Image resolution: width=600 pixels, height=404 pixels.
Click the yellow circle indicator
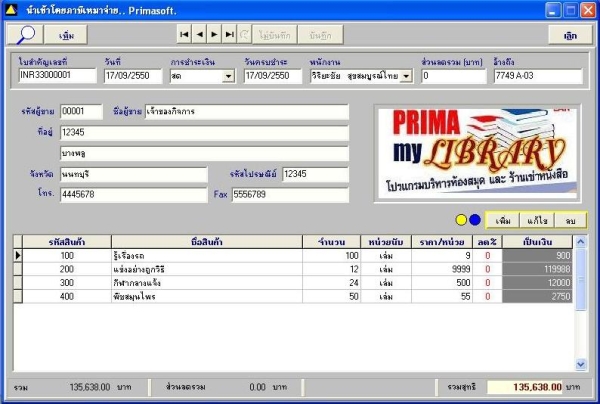(x=461, y=220)
